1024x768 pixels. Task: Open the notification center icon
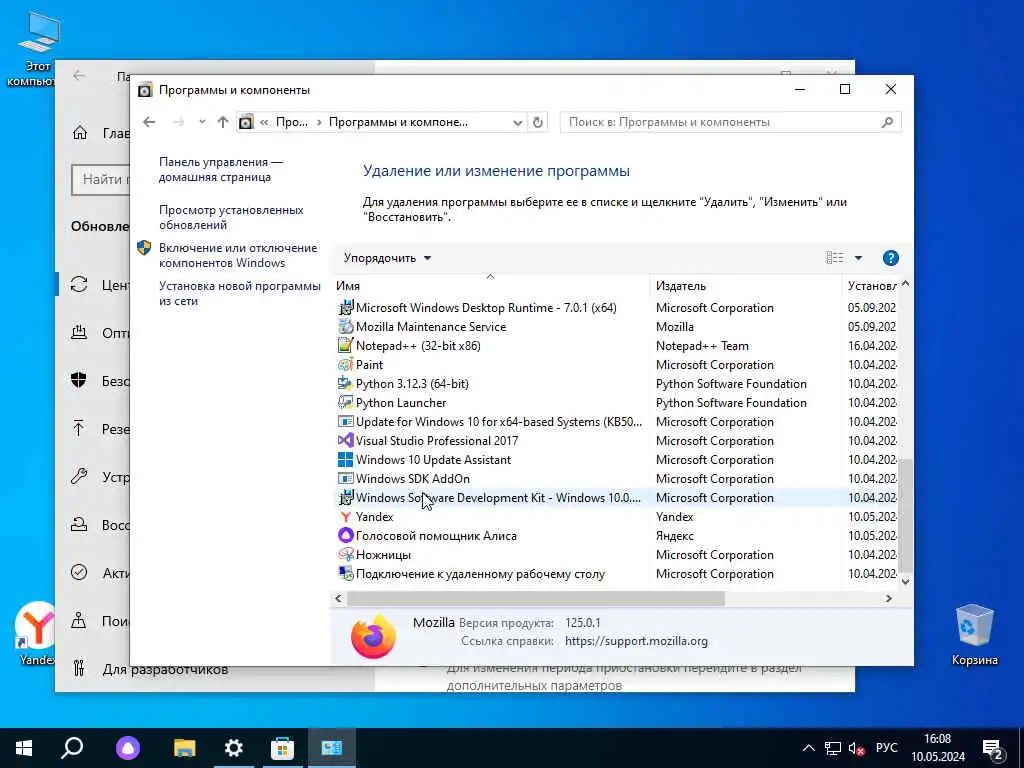coord(993,748)
